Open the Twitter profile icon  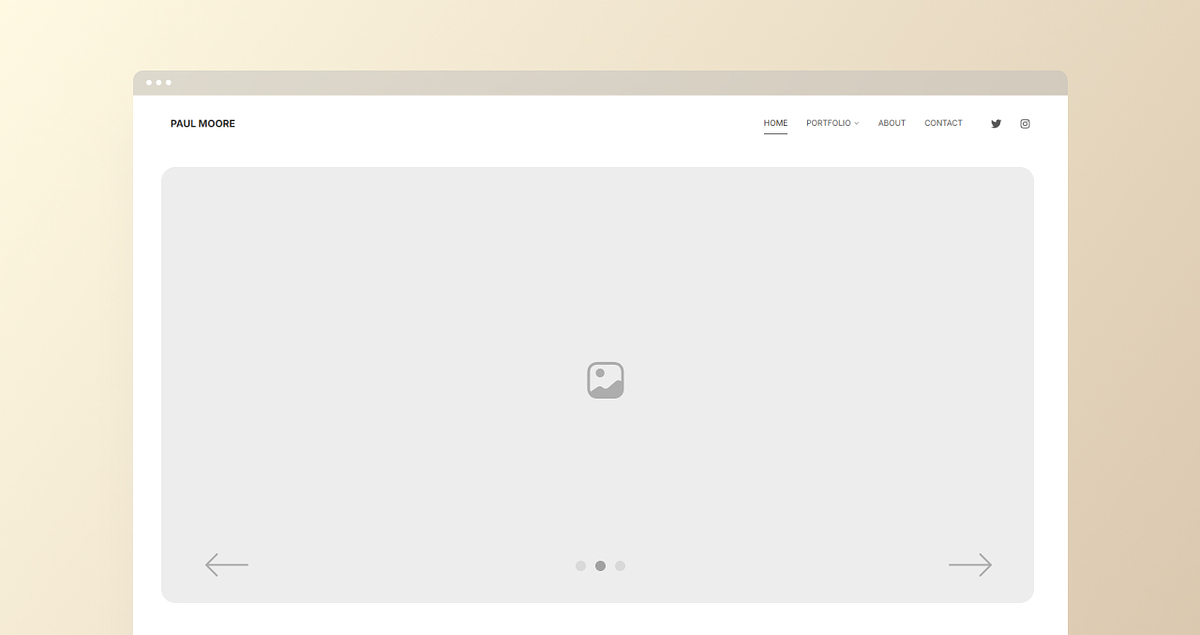click(995, 123)
